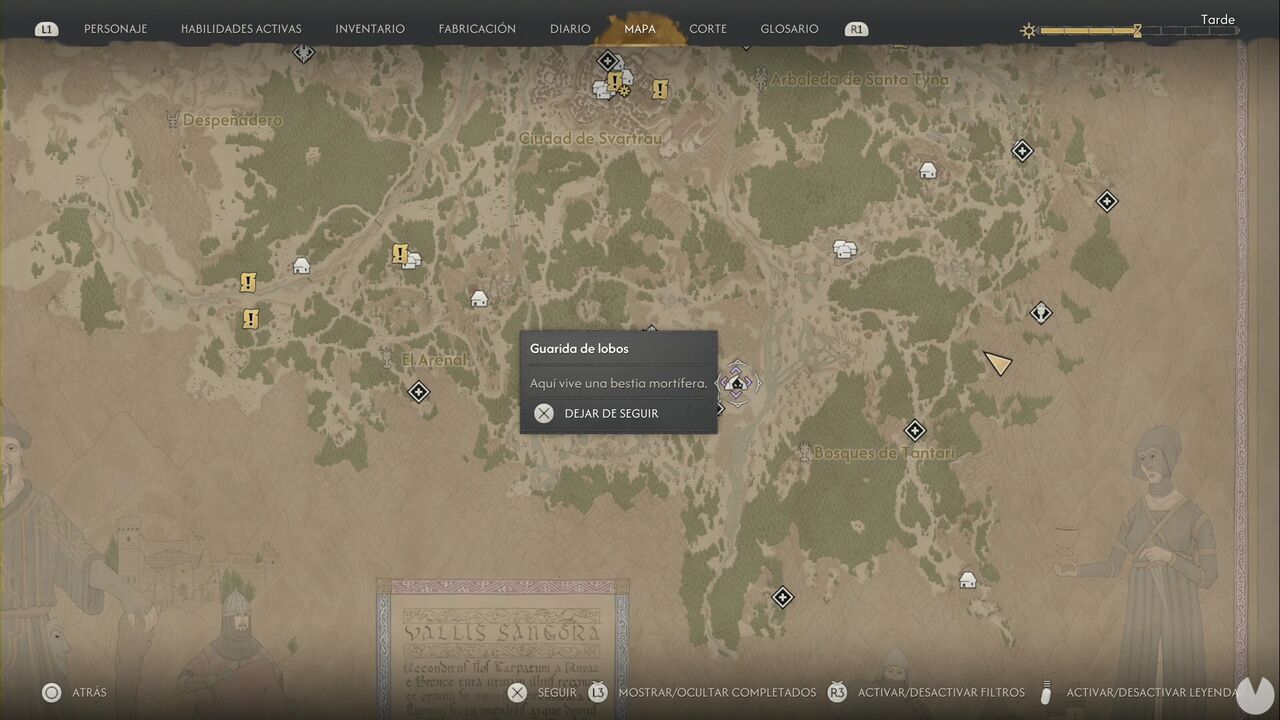Go to the INVENTARIO tab
Screen dimensions: 1280x720
click(370, 29)
